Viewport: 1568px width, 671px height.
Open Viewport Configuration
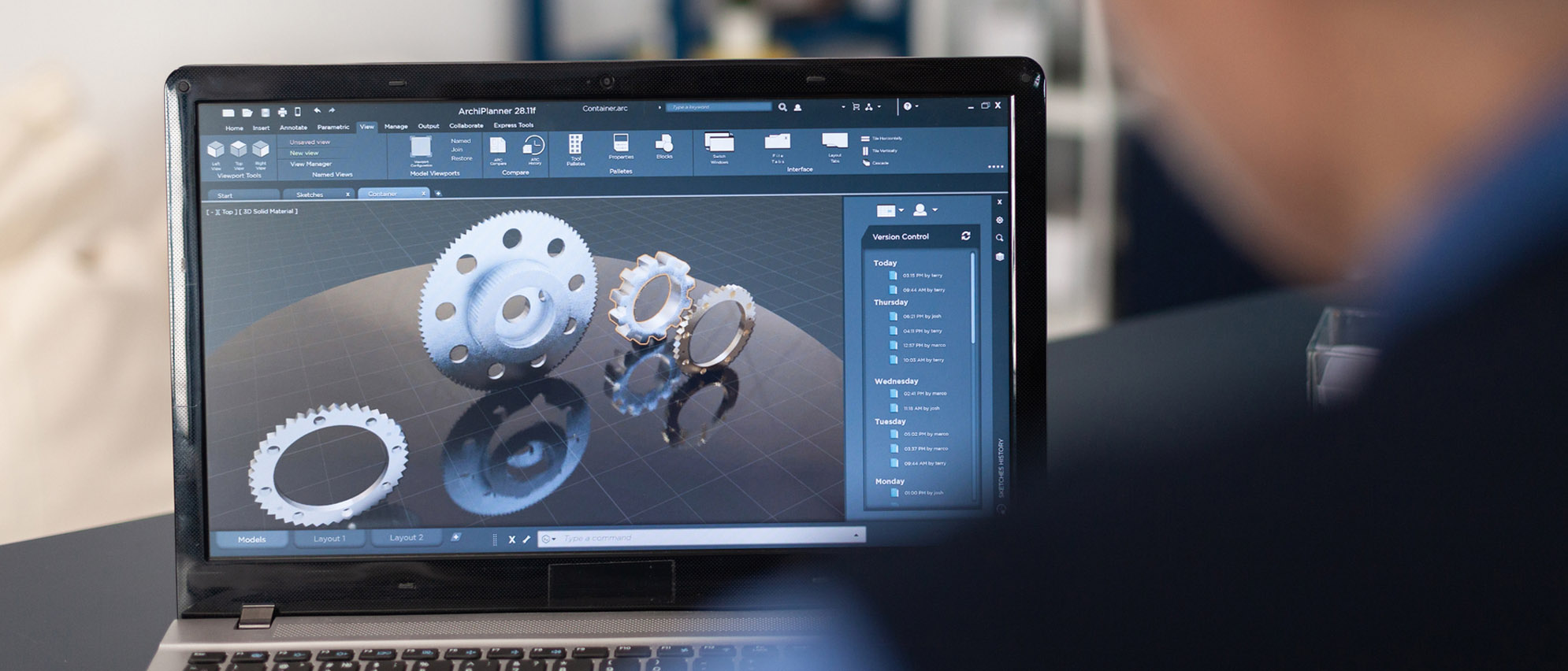[422, 150]
